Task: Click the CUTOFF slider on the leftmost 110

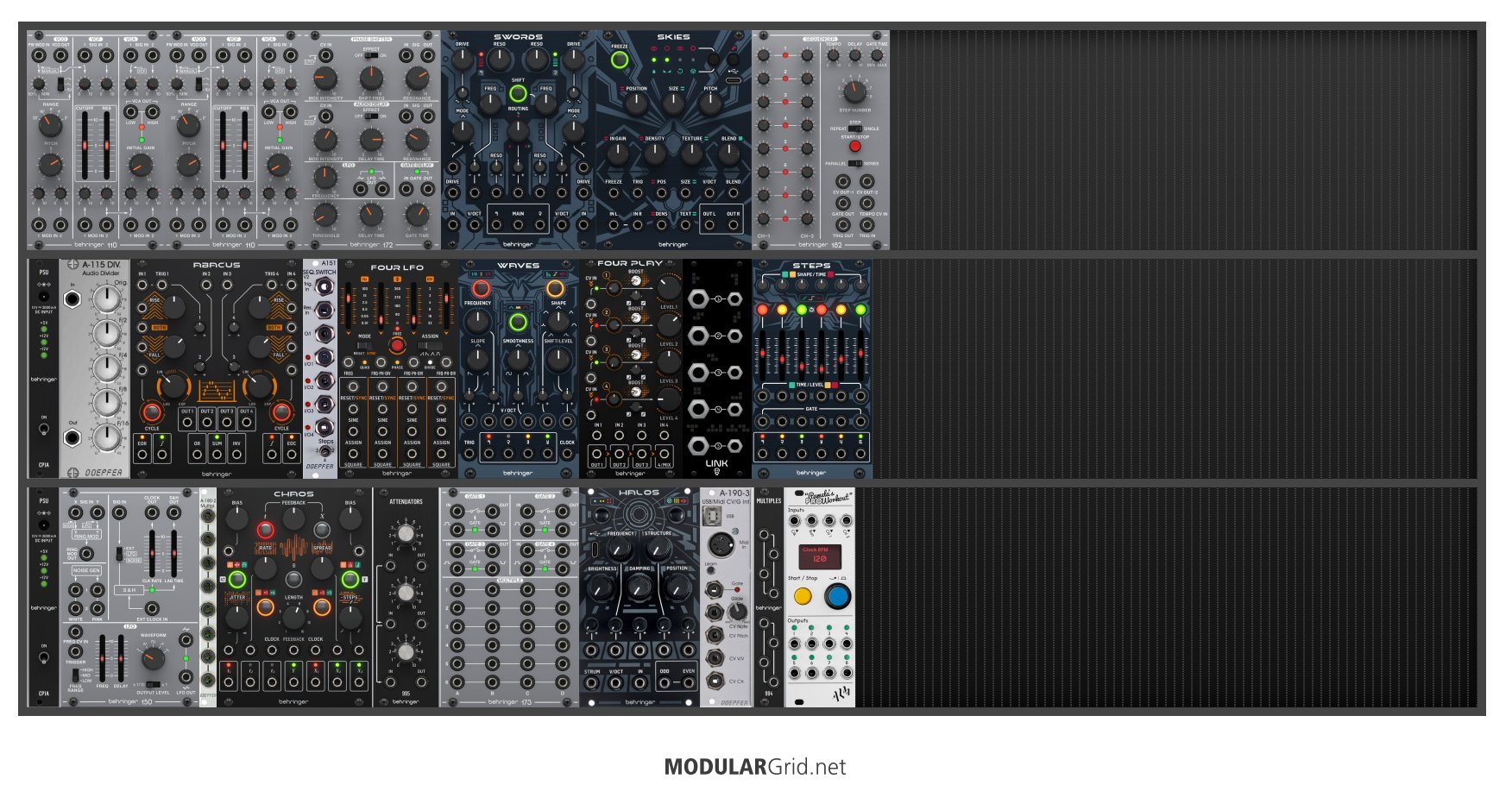Action: [85, 145]
